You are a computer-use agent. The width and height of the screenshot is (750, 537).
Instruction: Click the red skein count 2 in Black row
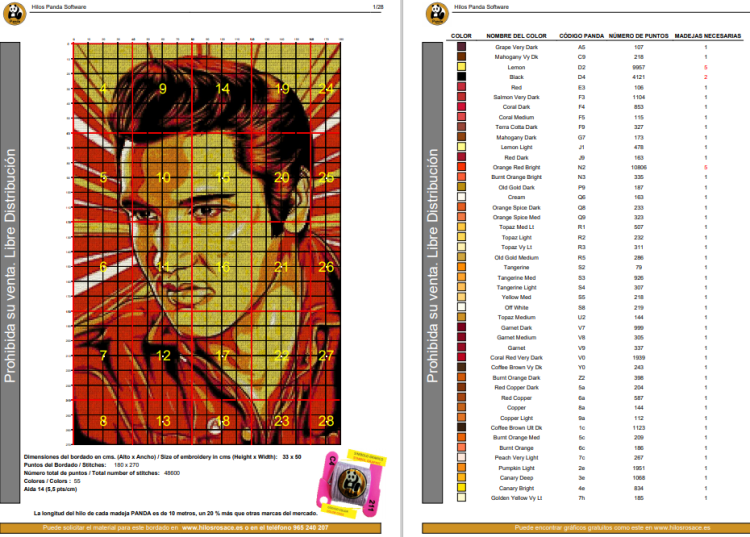(x=706, y=77)
